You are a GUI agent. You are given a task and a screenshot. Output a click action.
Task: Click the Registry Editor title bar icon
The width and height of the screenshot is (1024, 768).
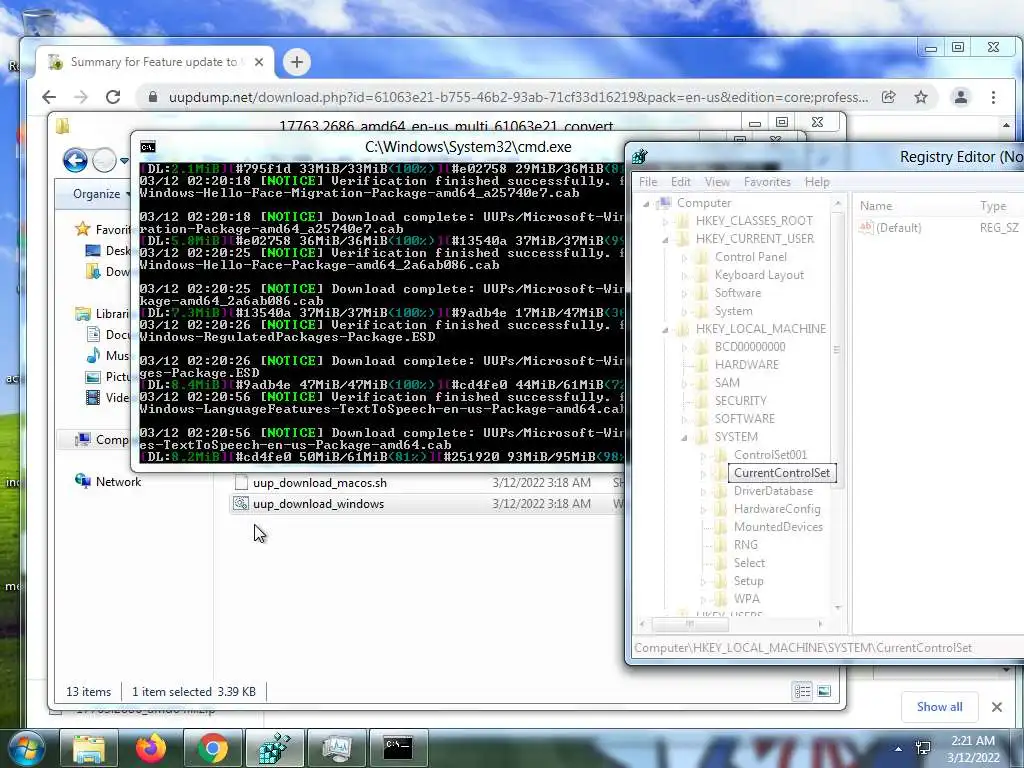pyautogui.click(x=640, y=157)
